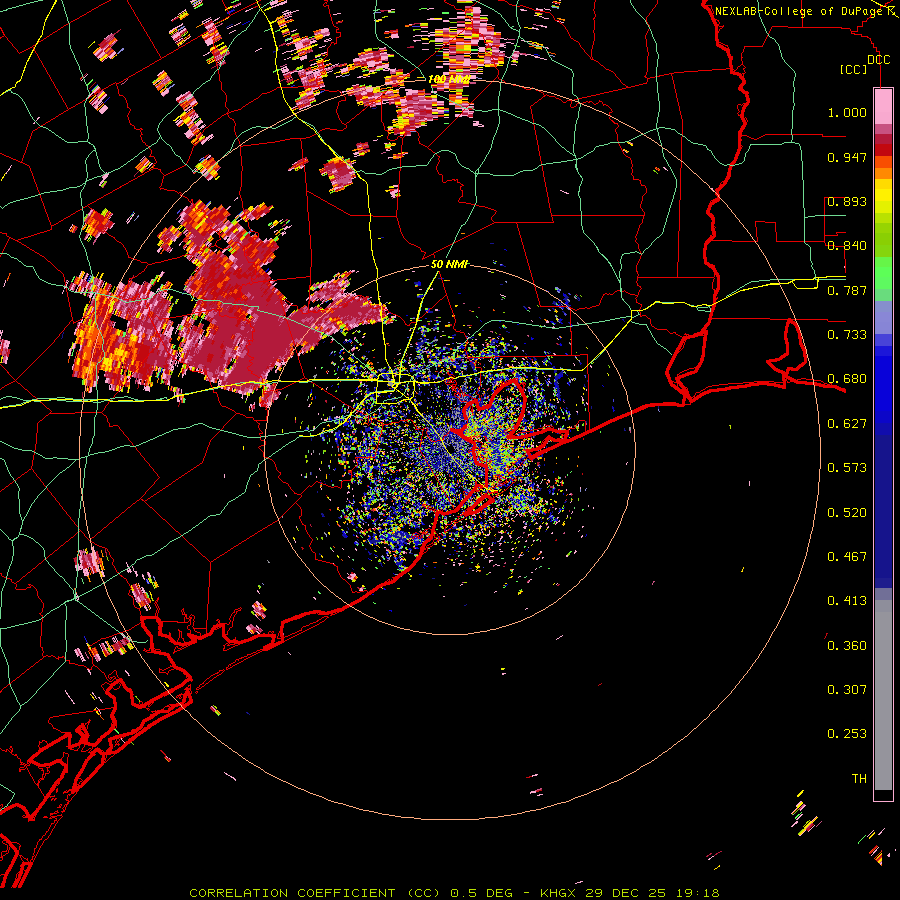Screen dimensions: 900x900
Task: Click the 0.627 scale value
Action: coord(847,424)
